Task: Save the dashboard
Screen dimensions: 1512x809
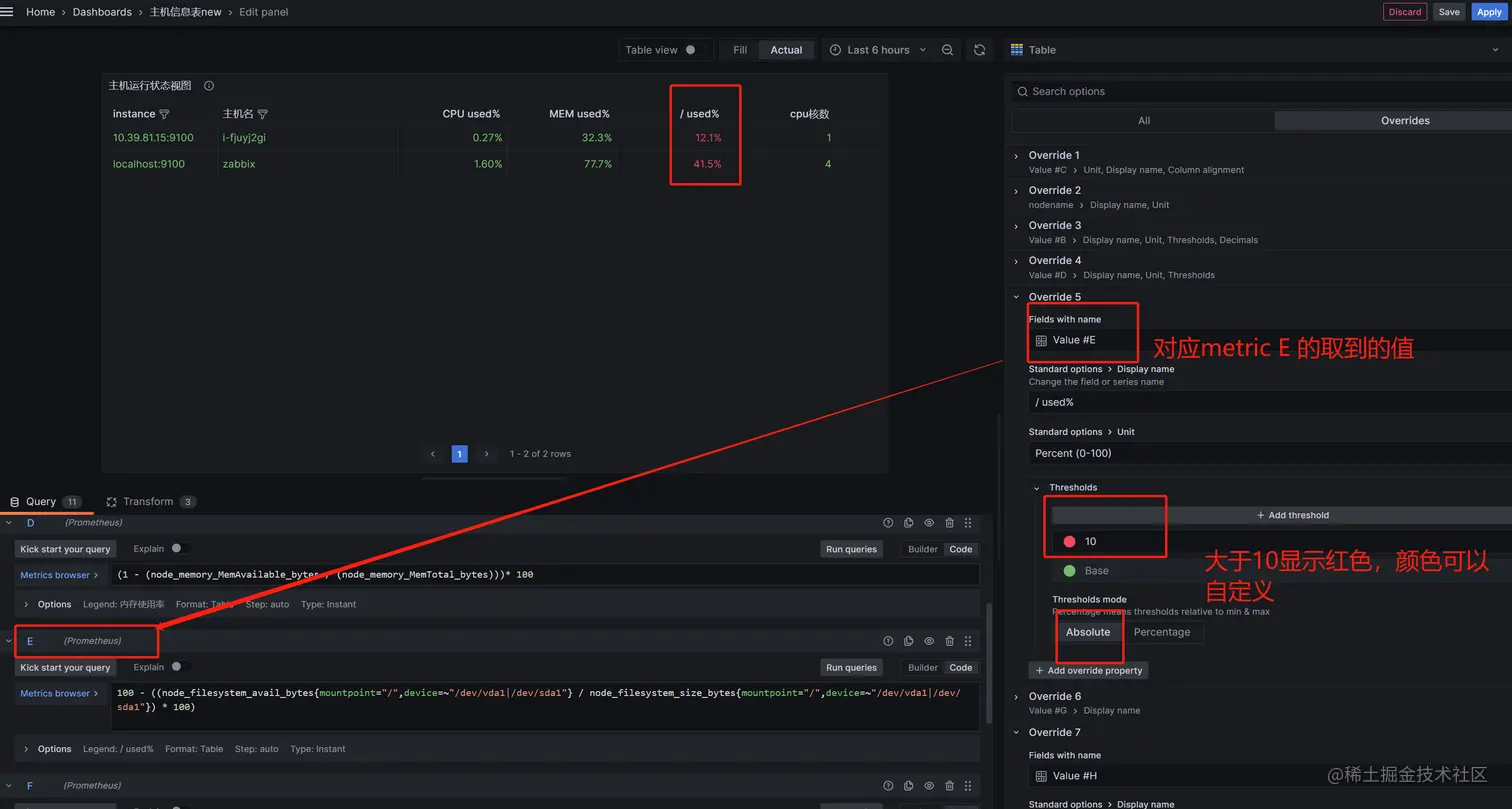Action: pos(1449,12)
